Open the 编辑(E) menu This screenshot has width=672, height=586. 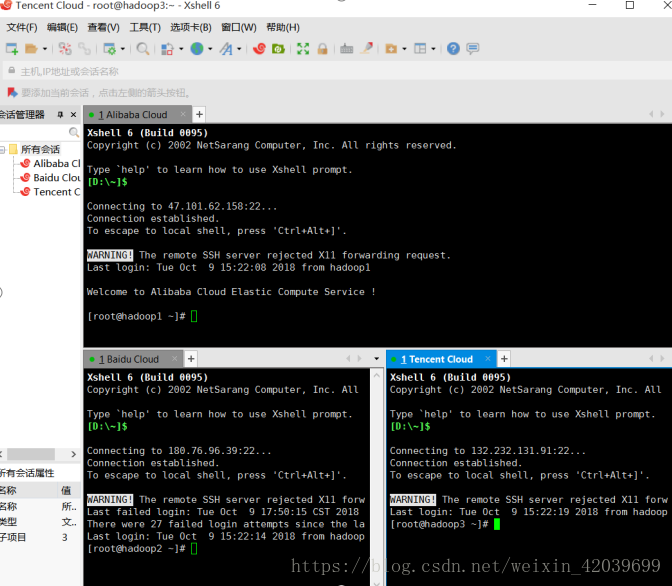click(x=62, y=28)
